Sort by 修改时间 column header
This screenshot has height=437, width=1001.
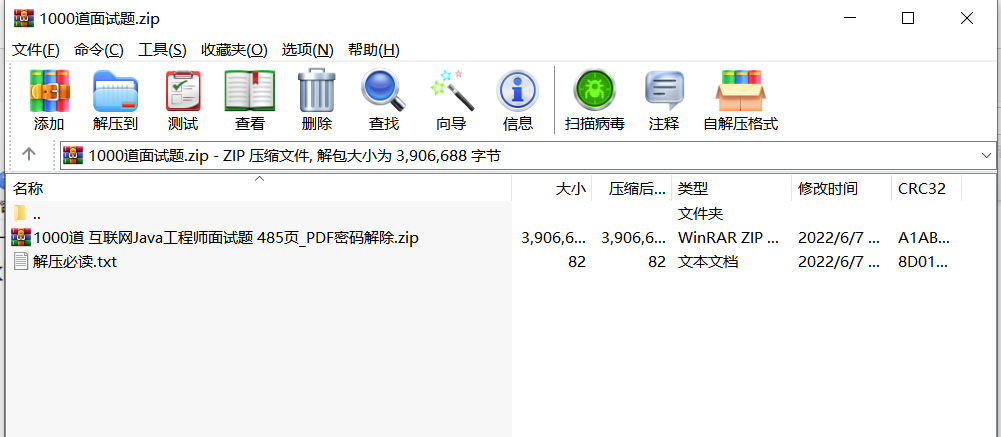(x=841, y=188)
